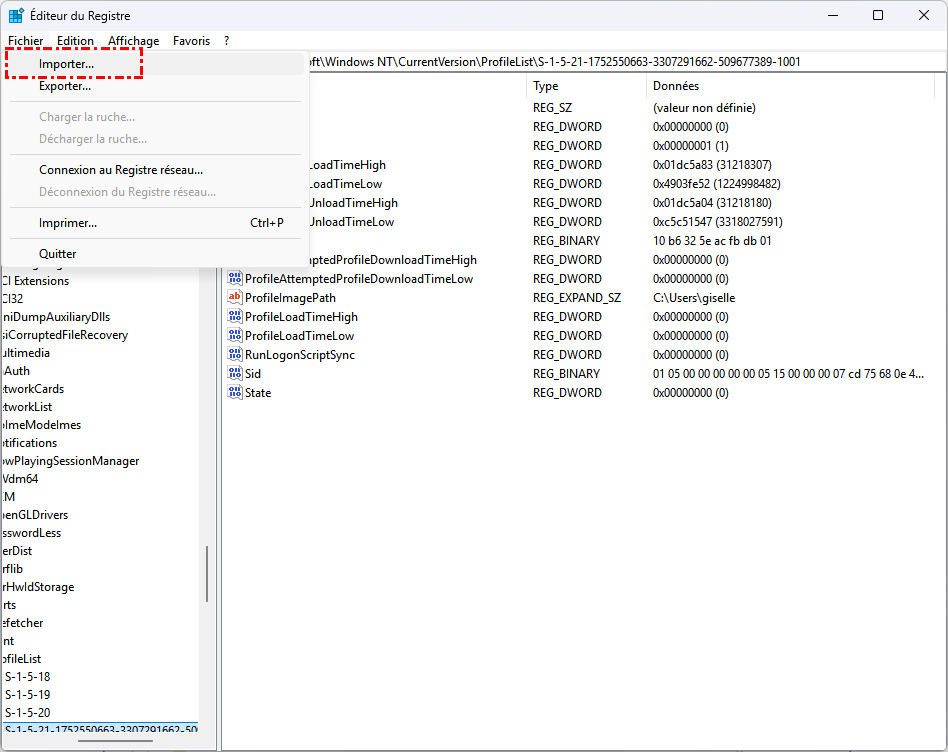Click the Registry Editor app icon in title bar
The image size is (948, 752).
[x=17, y=16]
